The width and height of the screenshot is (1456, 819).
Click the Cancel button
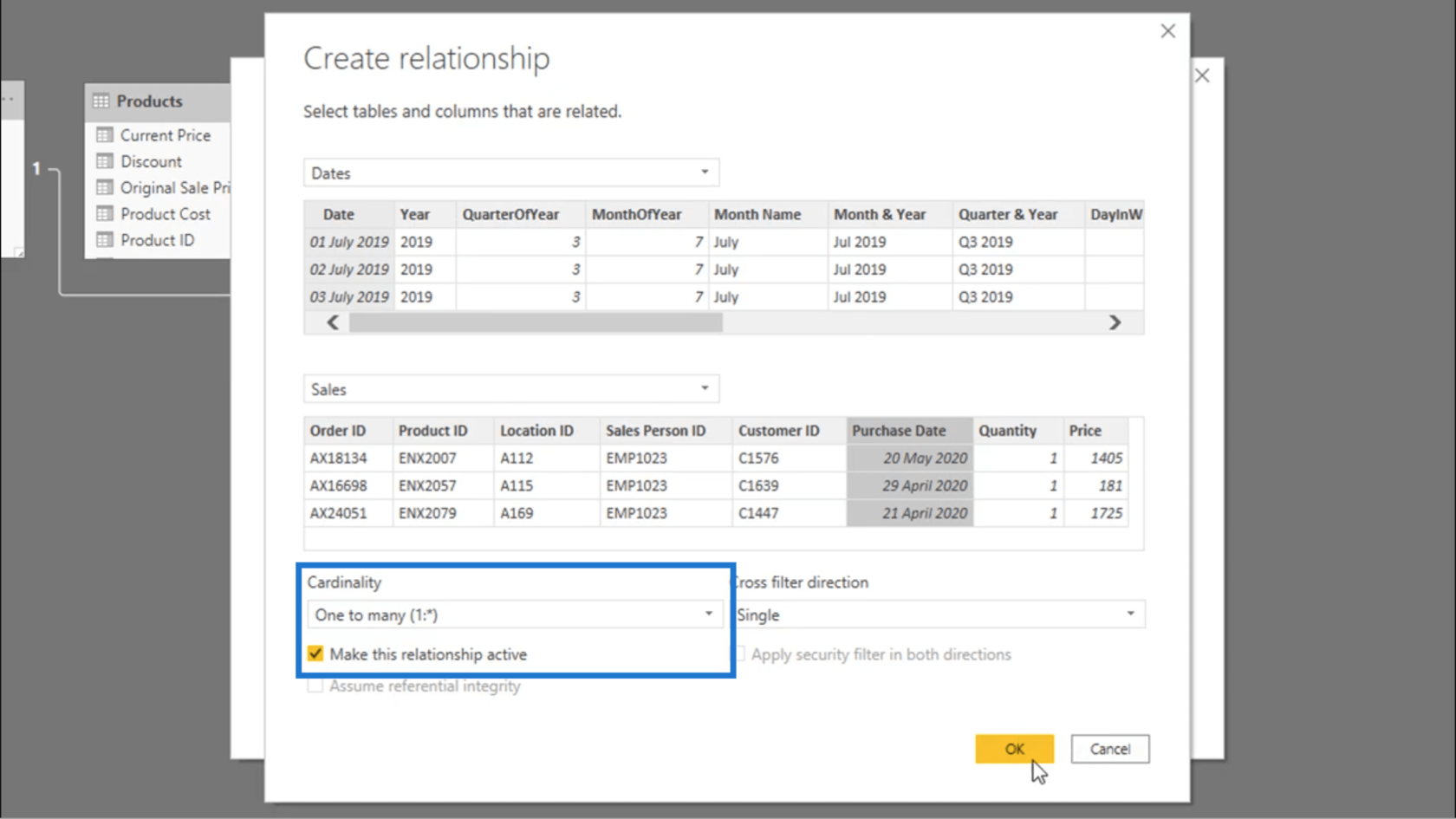point(1110,749)
